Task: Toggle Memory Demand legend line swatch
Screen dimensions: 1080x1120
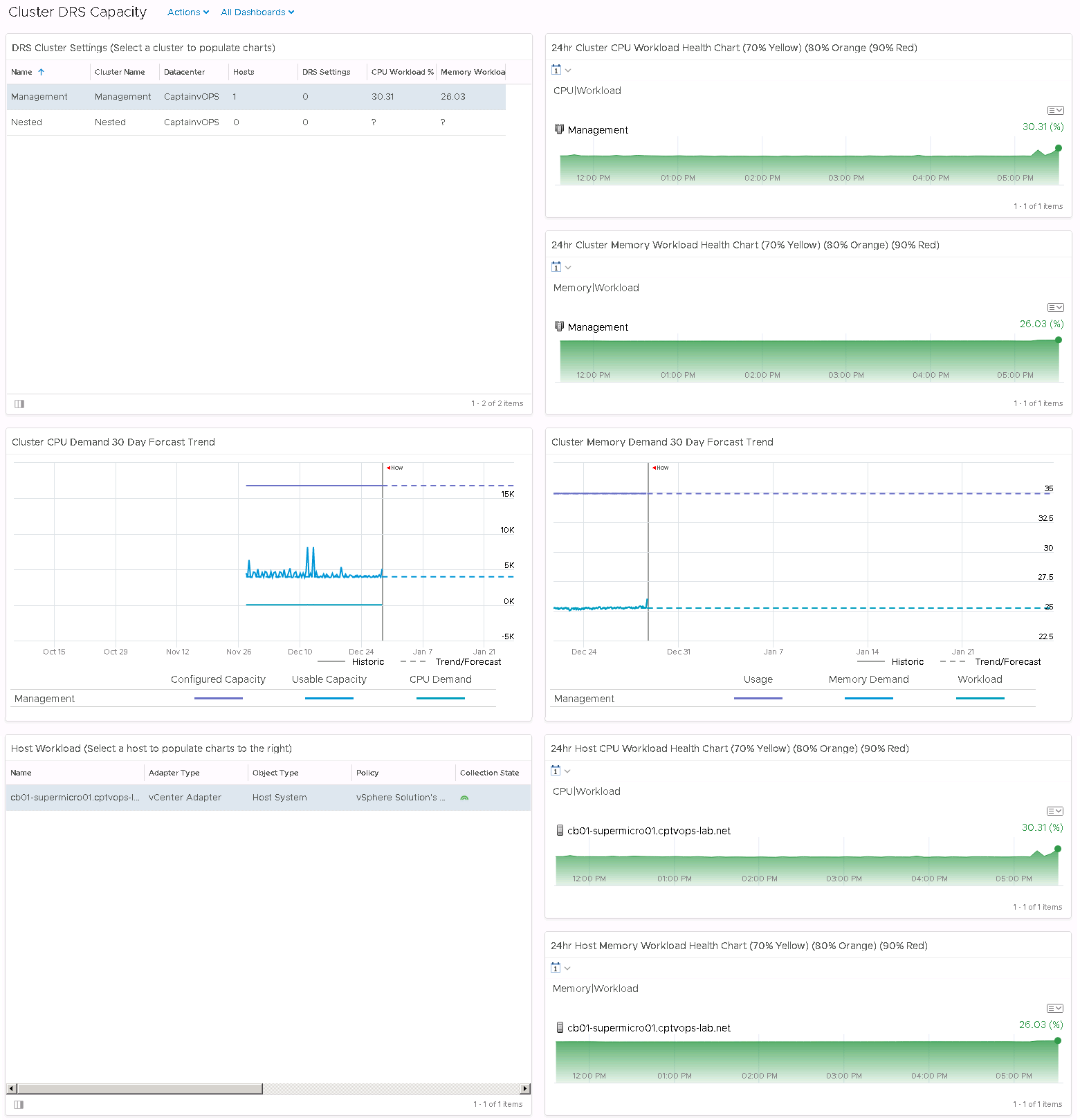Action: 868,699
